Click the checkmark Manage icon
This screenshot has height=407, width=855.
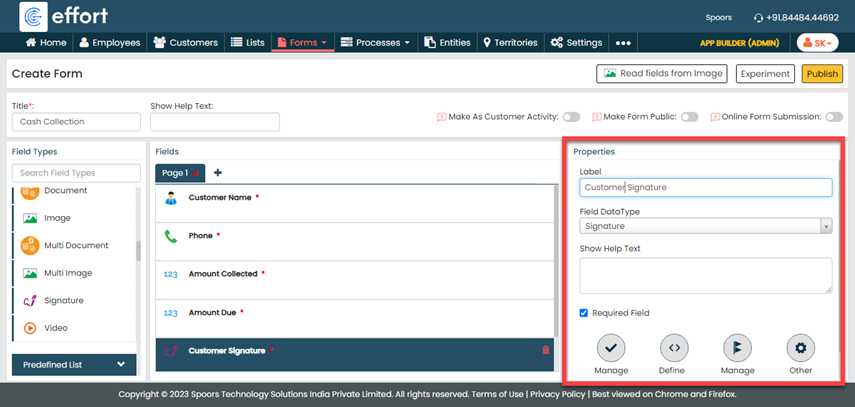tap(611, 348)
